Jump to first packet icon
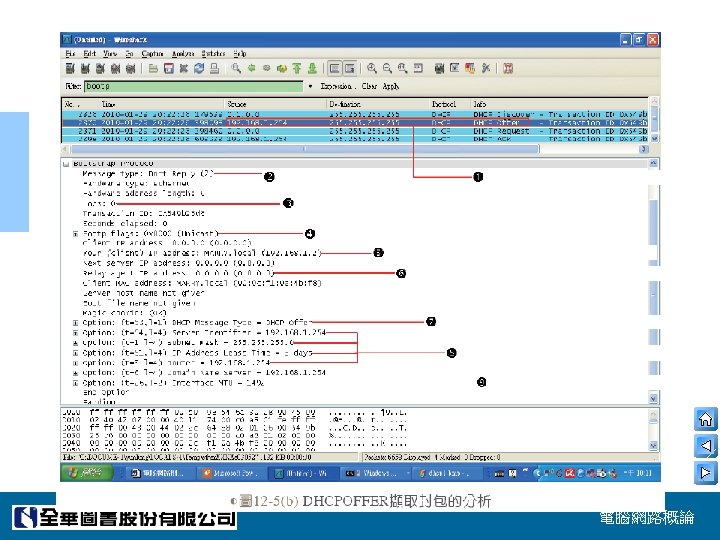 point(297,68)
